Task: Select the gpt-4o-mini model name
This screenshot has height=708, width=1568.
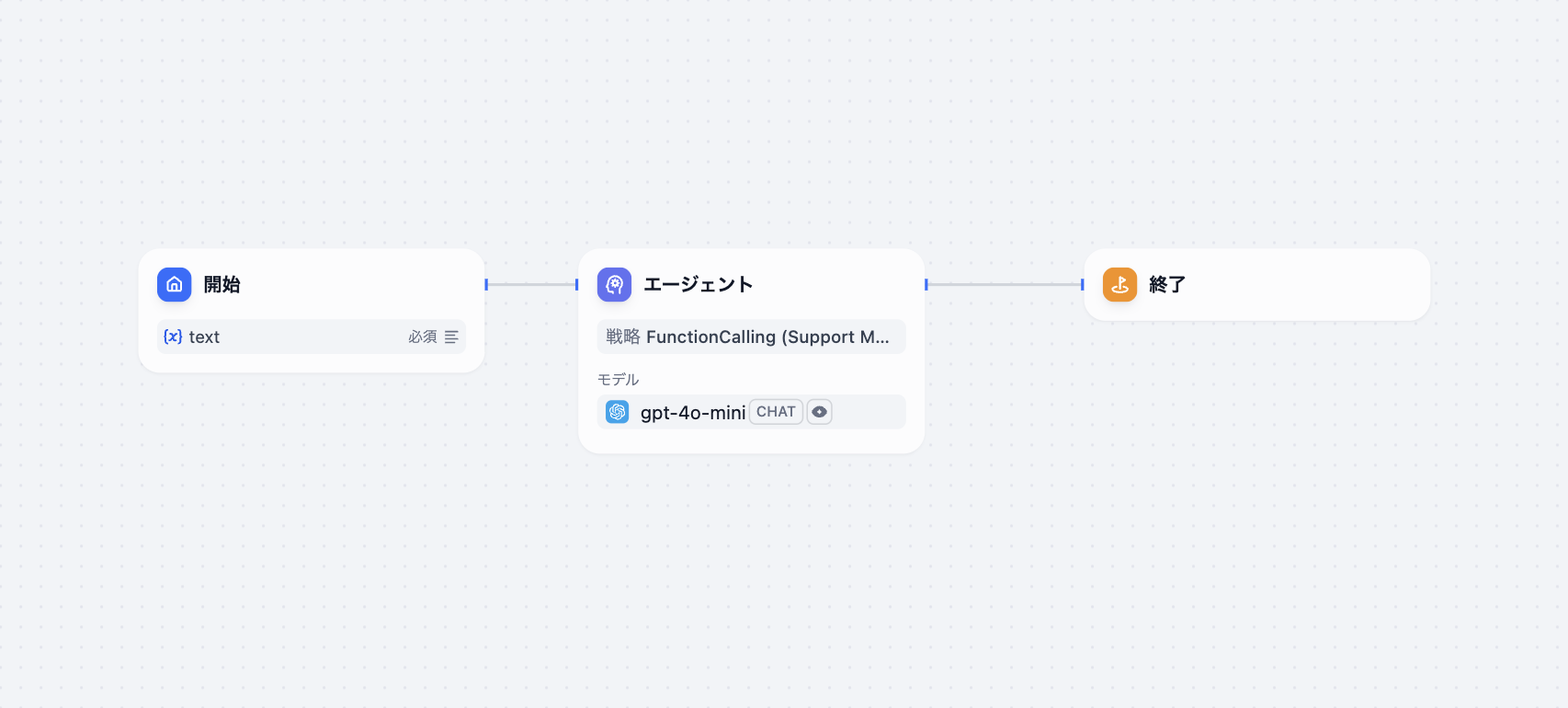Action: tap(693, 413)
